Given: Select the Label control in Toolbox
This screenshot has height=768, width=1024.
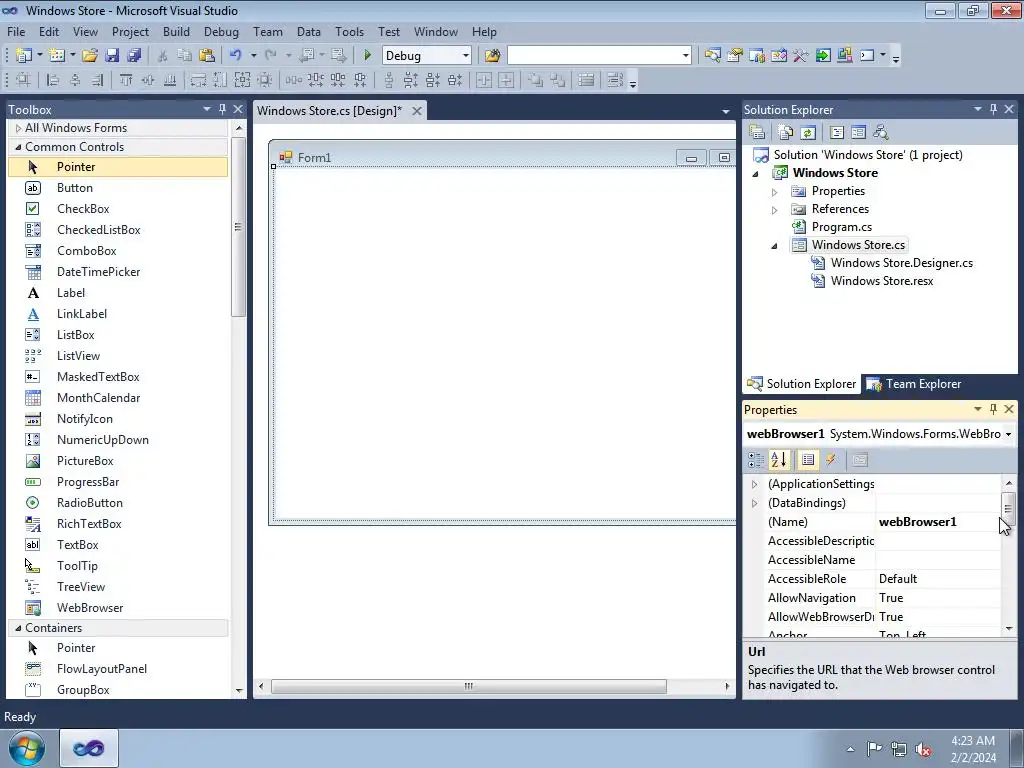Looking at the screenshot, I should 118,293.
